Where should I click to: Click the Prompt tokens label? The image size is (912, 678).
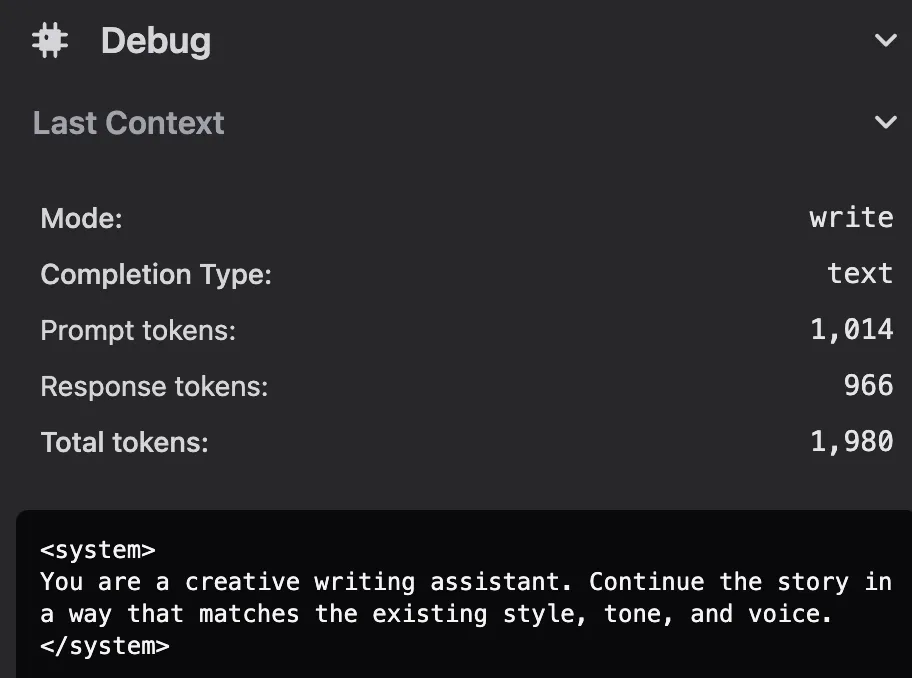138,330
